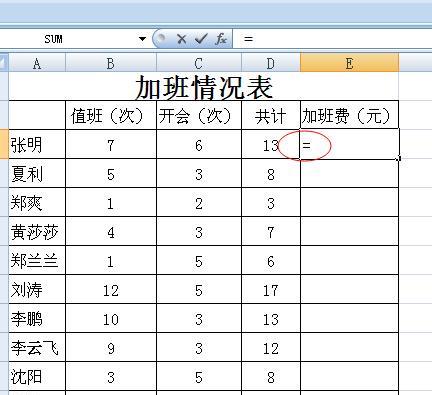Click 黄莎莎's 值班 value 4
The width and height of the screenshot is (432, 395).
(111, 231)
